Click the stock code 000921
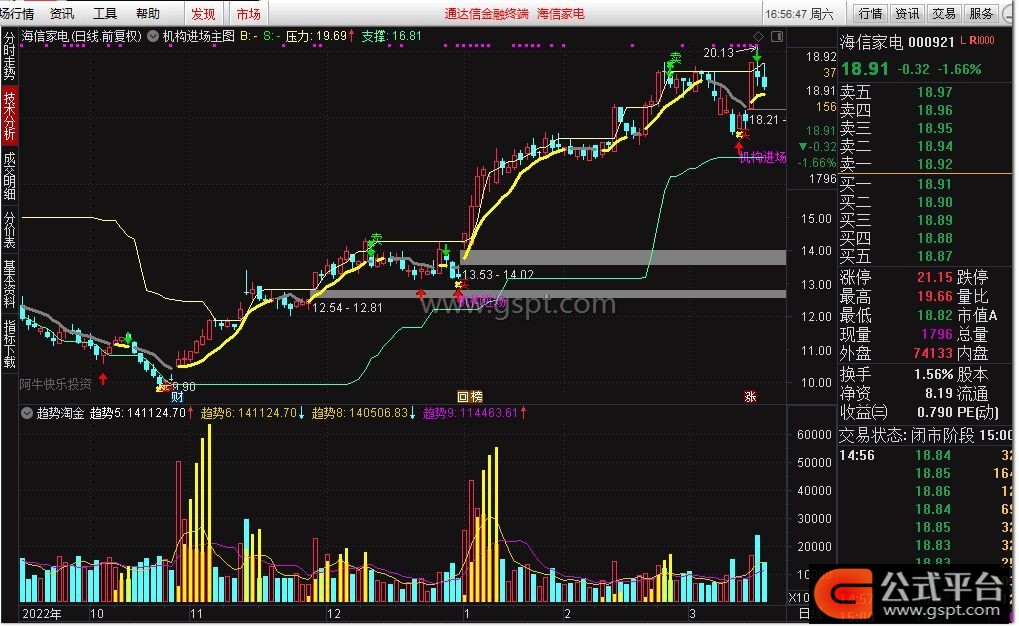 pos(931,42)
